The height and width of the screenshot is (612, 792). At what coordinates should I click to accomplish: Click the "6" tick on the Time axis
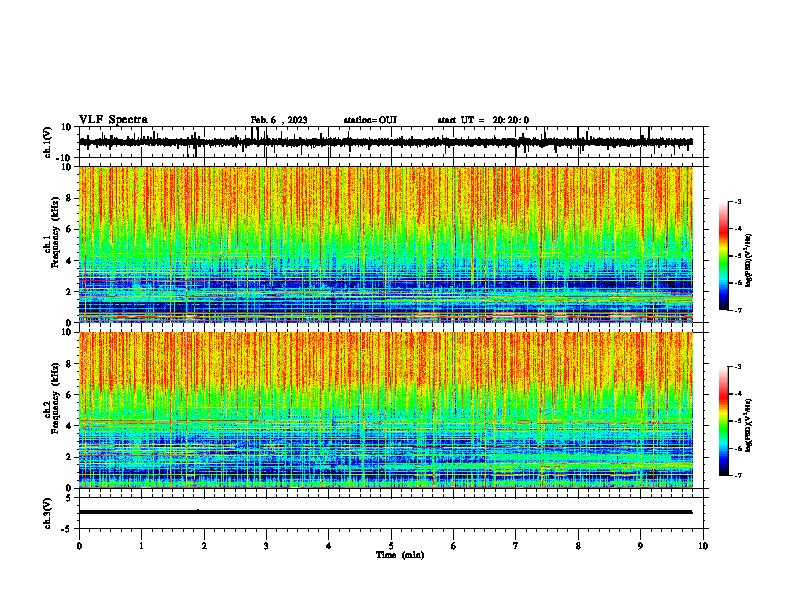(x=454, y=546)
